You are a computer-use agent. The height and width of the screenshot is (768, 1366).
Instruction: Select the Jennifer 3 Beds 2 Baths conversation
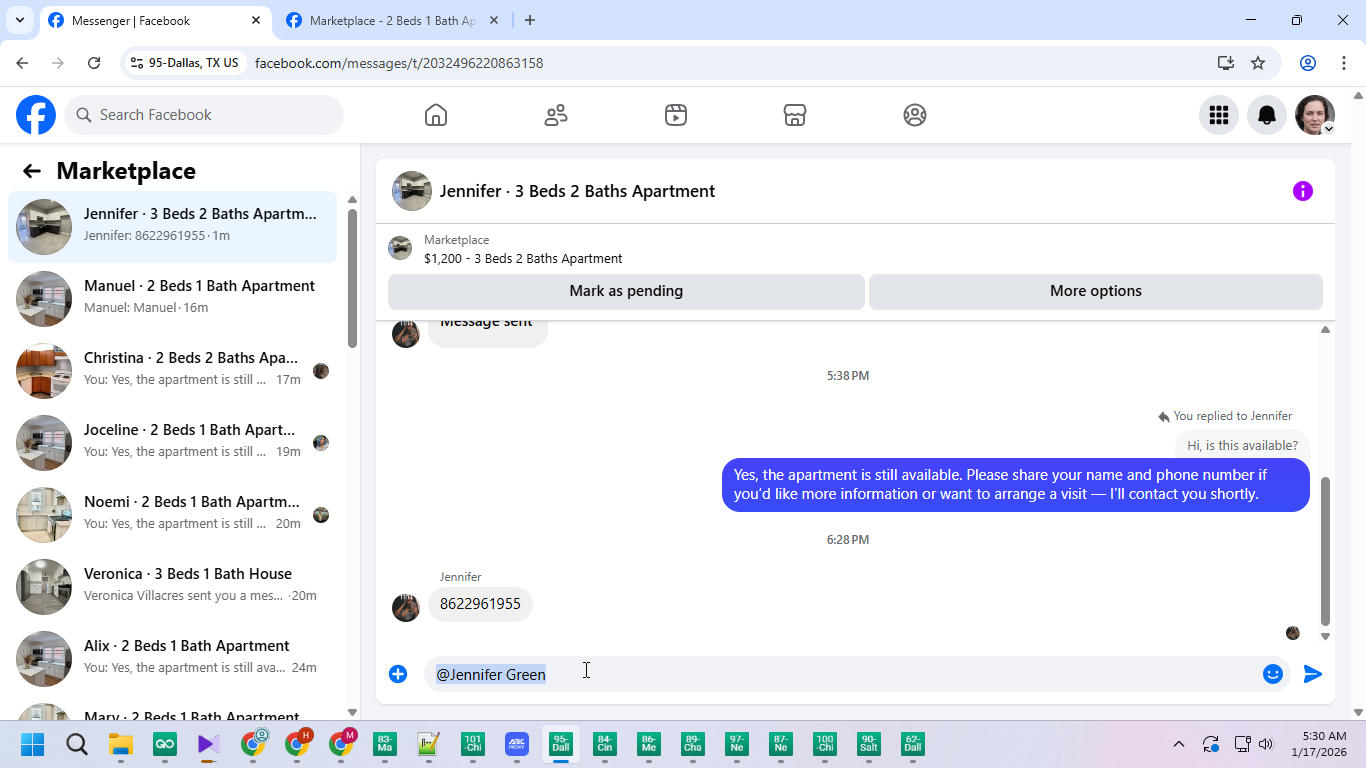tap(172, 227)
